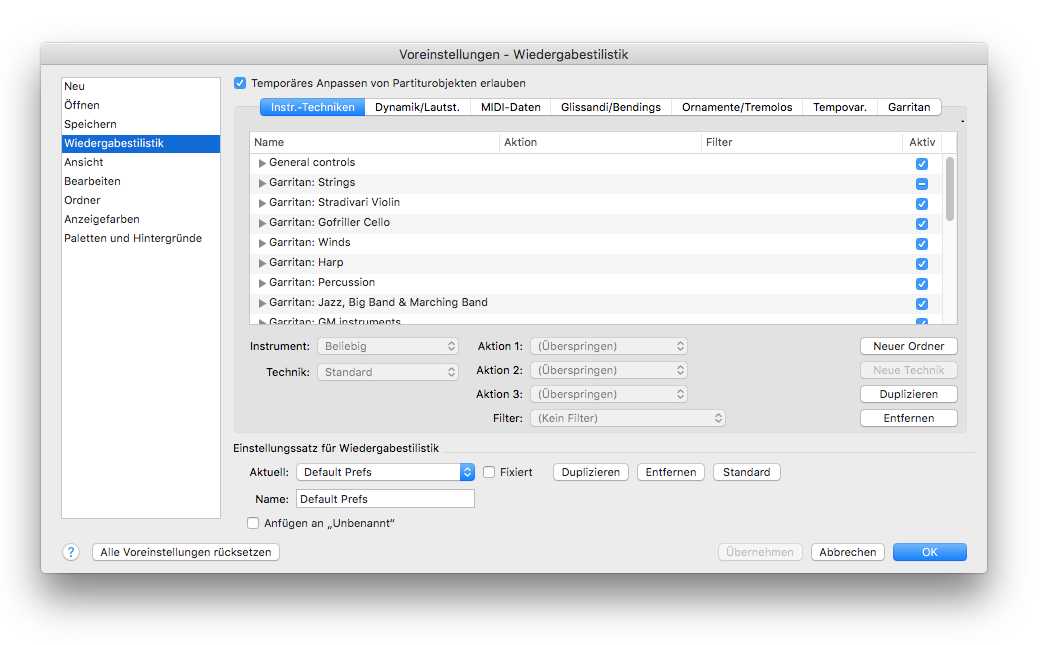Click the Aktion column header
The width and height of the screenshot is (1049, 645).
(600, 143)
